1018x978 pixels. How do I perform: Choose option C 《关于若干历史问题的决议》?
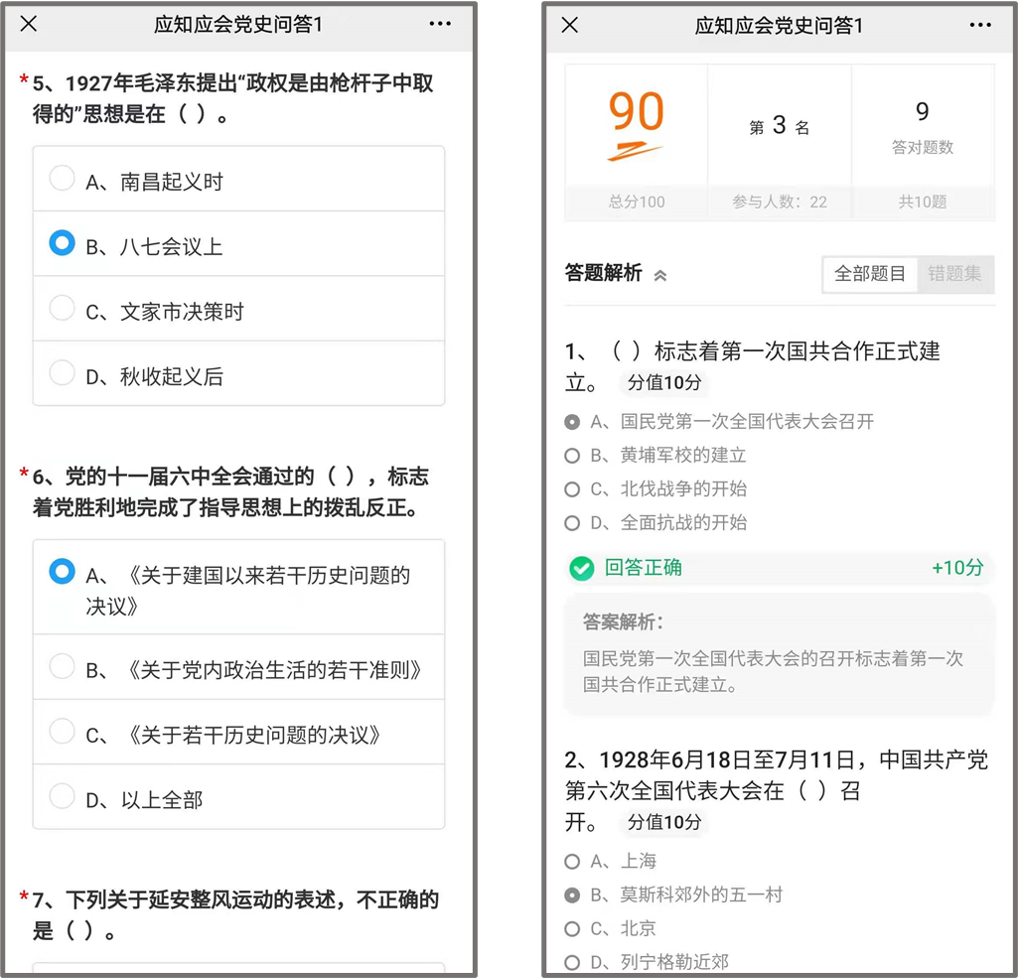click(x=62, y=732)
